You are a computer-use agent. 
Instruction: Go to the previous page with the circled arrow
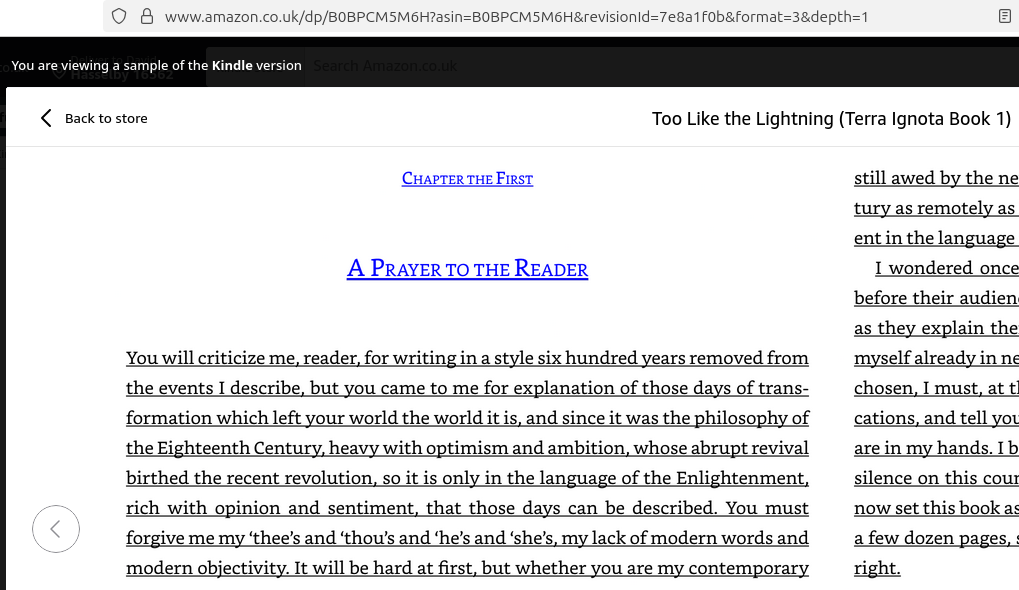point(56,529)
